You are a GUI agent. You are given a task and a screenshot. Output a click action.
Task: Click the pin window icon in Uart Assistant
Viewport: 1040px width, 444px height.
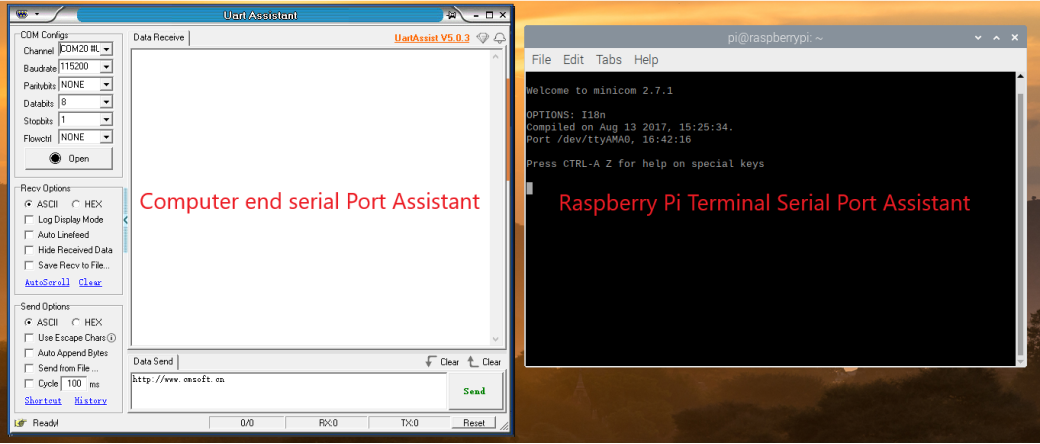tap(453, 15)
